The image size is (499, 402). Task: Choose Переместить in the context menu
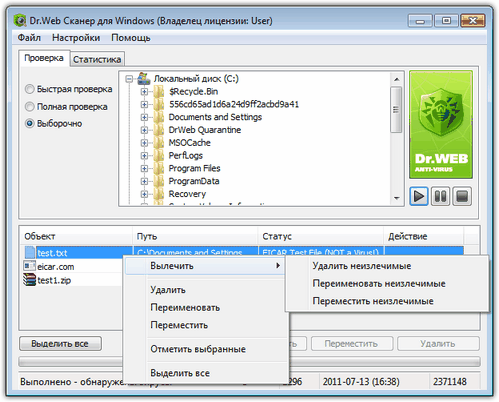coord(204,325)
